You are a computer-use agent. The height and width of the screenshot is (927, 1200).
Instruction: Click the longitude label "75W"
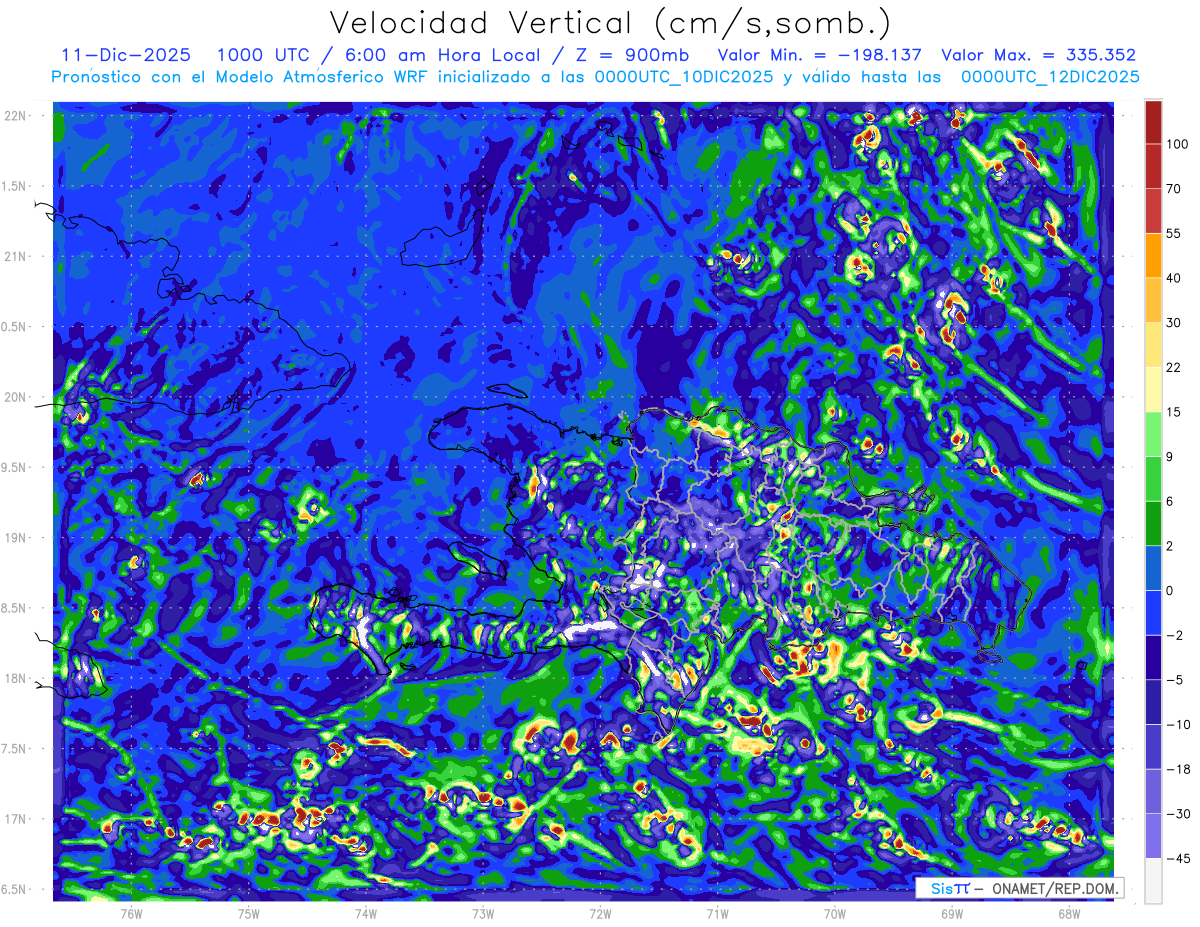pos(248,914)
